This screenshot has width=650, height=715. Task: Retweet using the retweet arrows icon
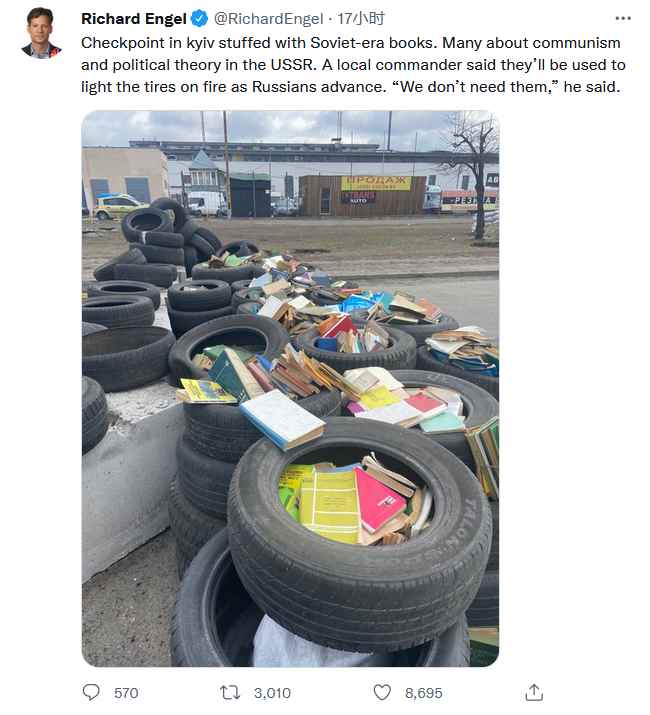tap(230, 692)
